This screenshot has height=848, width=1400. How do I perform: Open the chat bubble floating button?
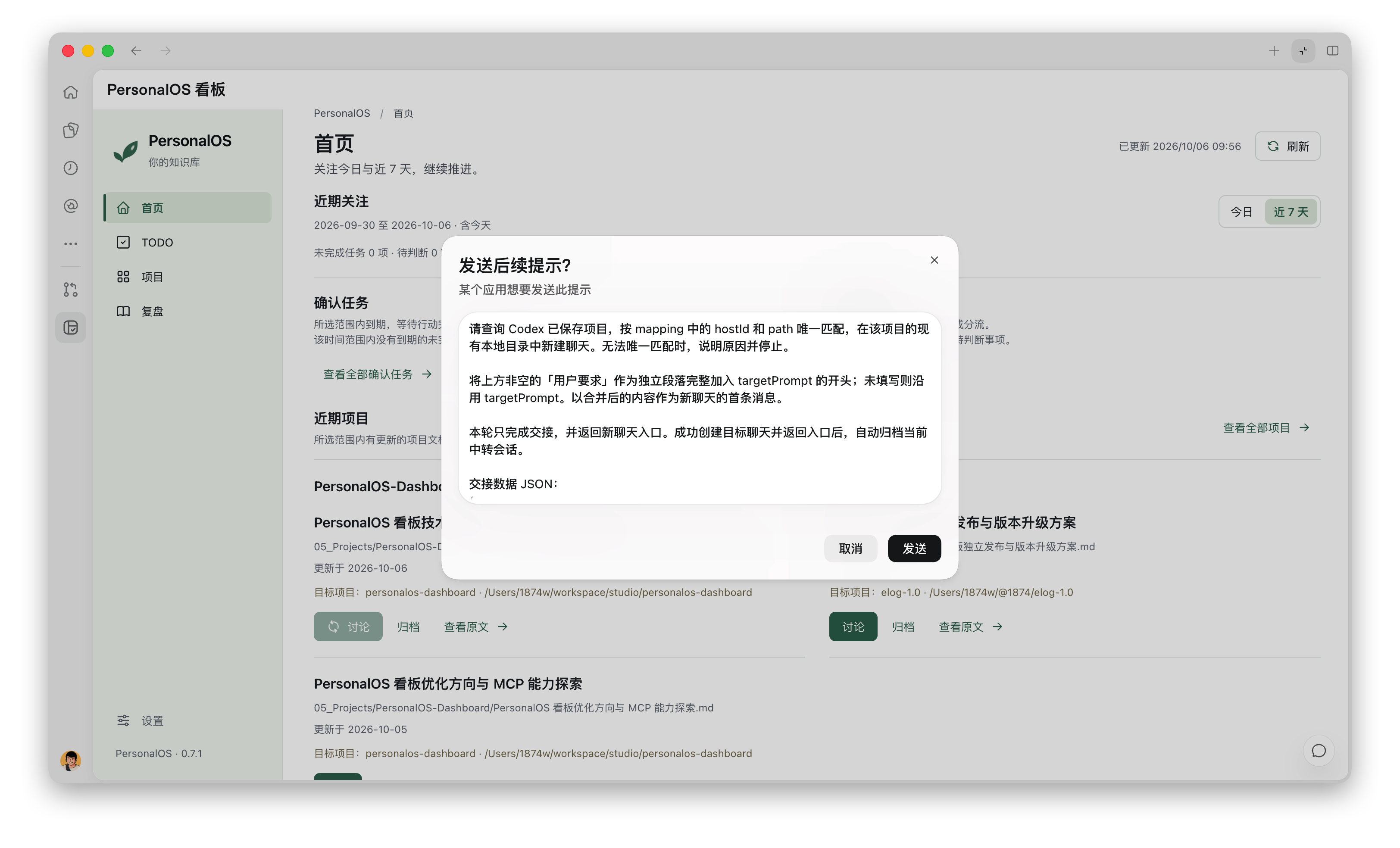point(1318,751)
